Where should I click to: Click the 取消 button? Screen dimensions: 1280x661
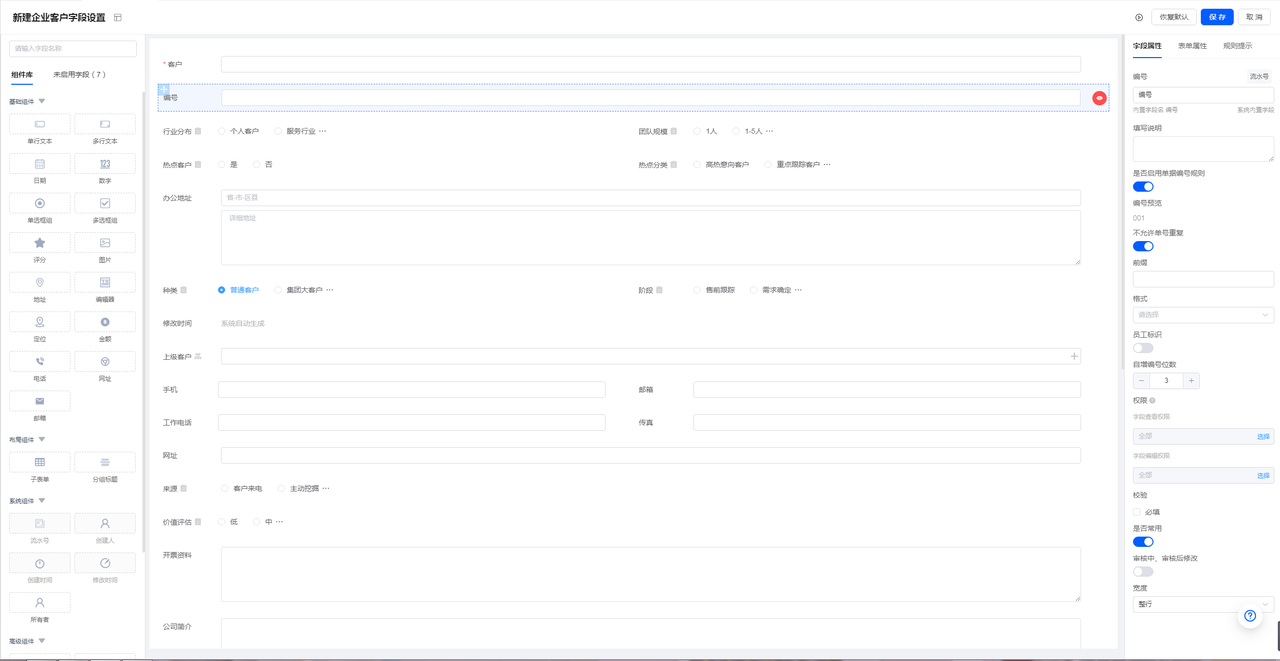1254,17
